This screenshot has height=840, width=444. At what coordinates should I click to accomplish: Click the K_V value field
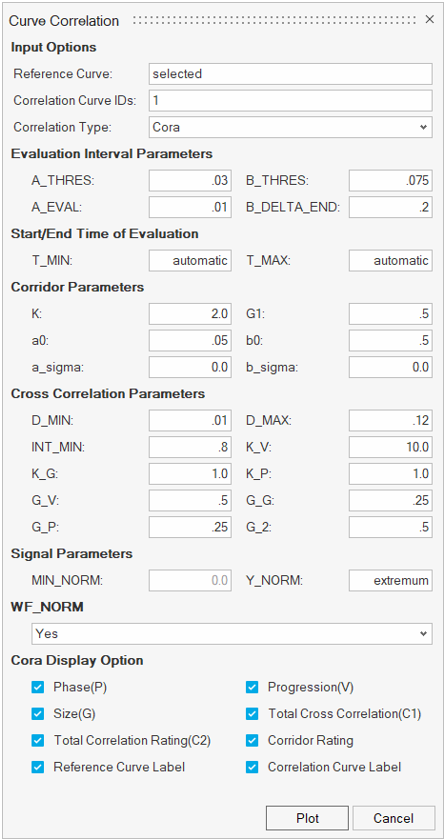point(390,447)
